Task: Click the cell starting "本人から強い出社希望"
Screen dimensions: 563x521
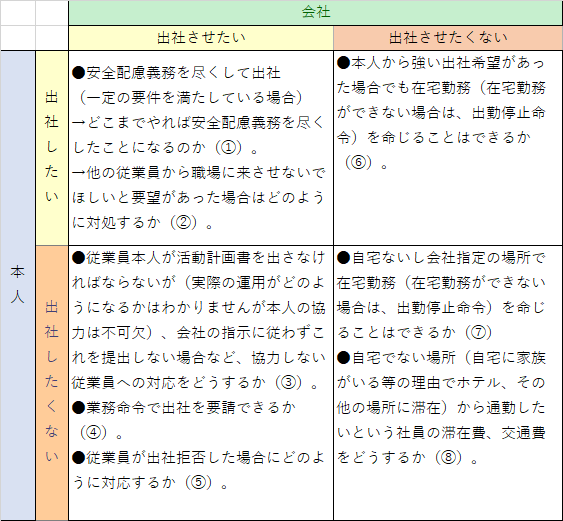Action: [448, 148]
